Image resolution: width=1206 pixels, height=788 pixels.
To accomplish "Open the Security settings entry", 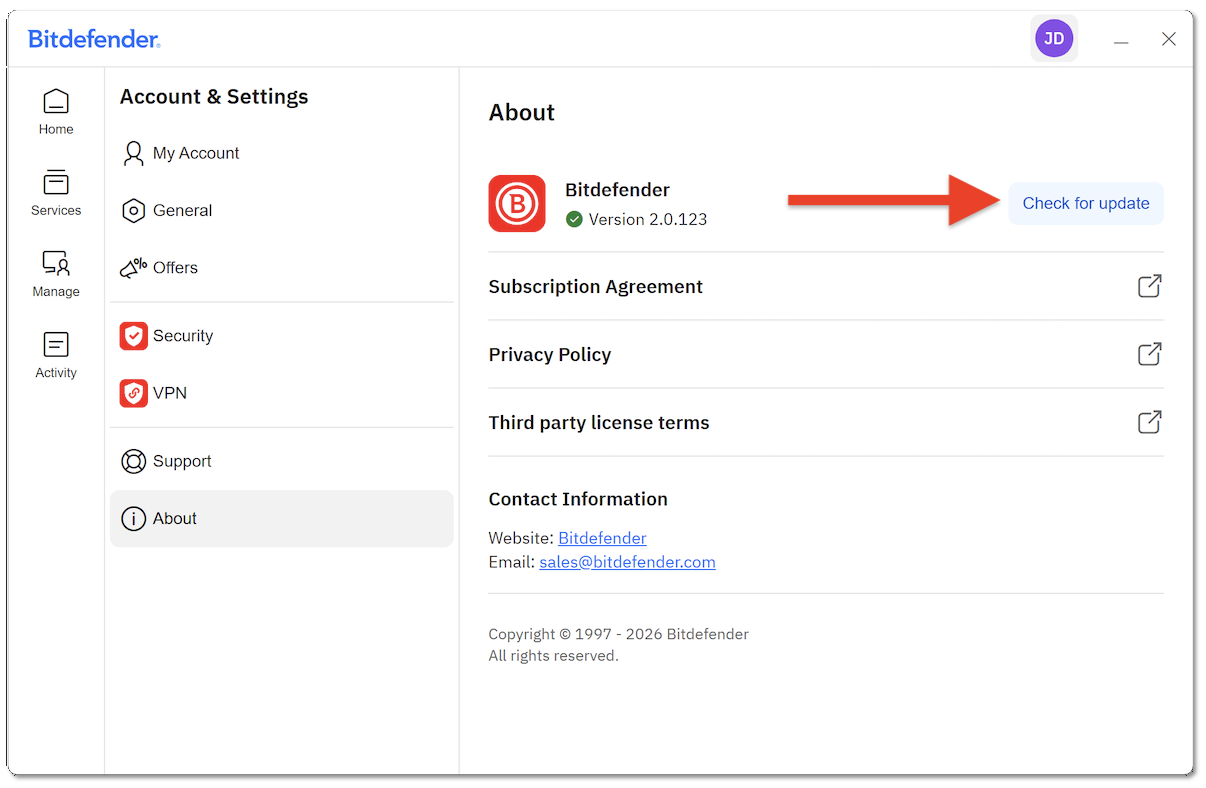I will pyautogui.click(x=282, y=336).
